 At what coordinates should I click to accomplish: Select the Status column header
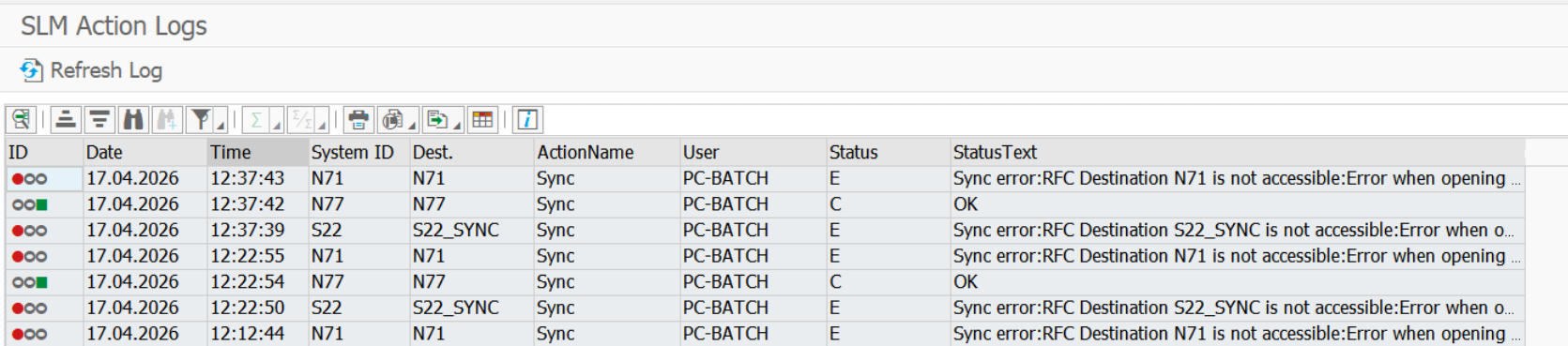888,152
